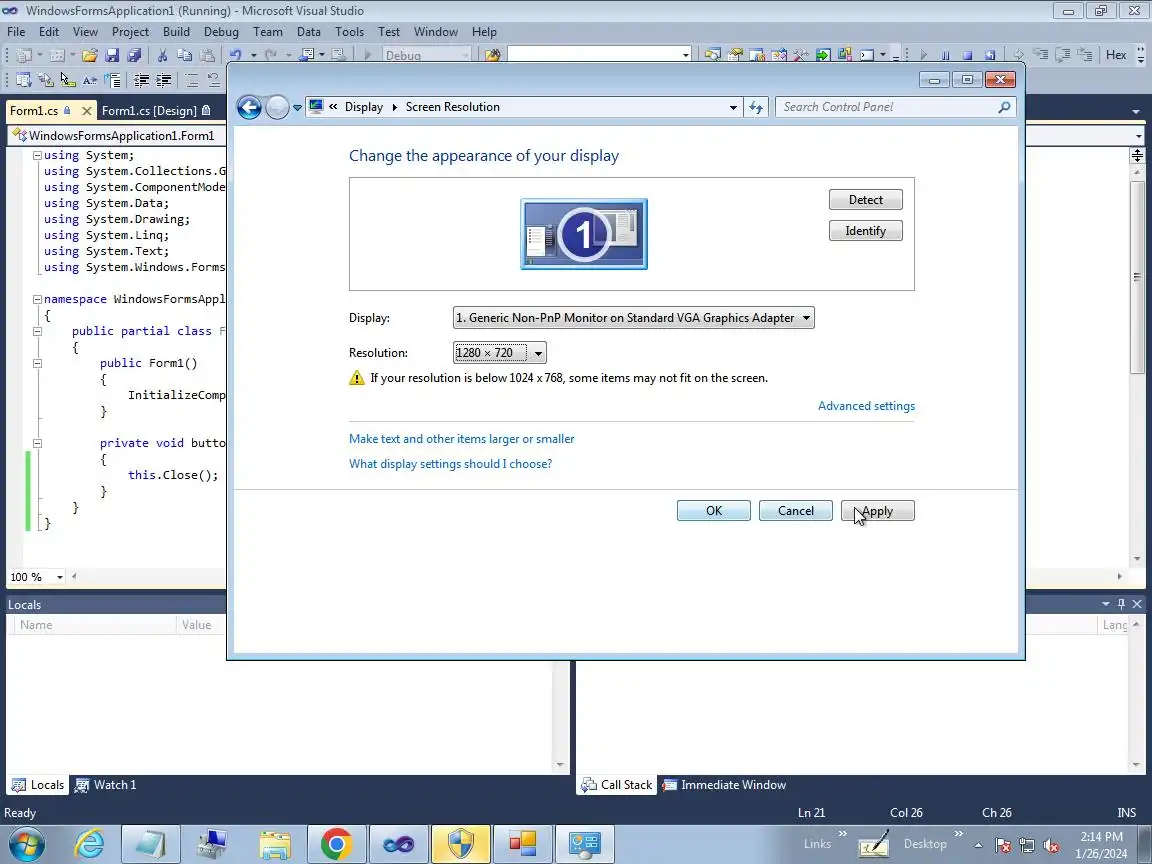Viewport: 1152px width, 864px height.
Task: Switch to the Call Stack tab
Action: (x=617, y=785)
